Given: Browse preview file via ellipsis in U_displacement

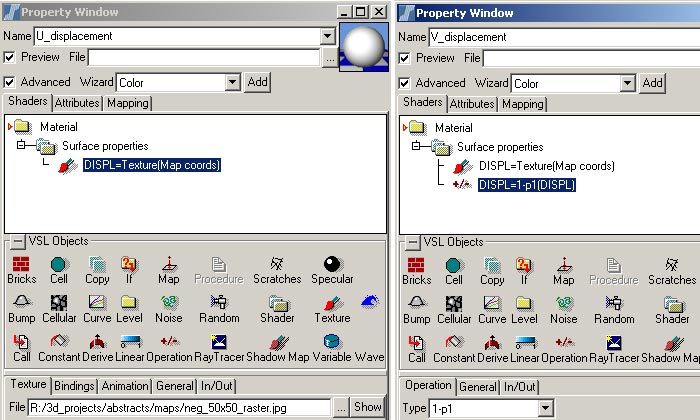Looking at the screenshot, I should [x=330, y=58].
